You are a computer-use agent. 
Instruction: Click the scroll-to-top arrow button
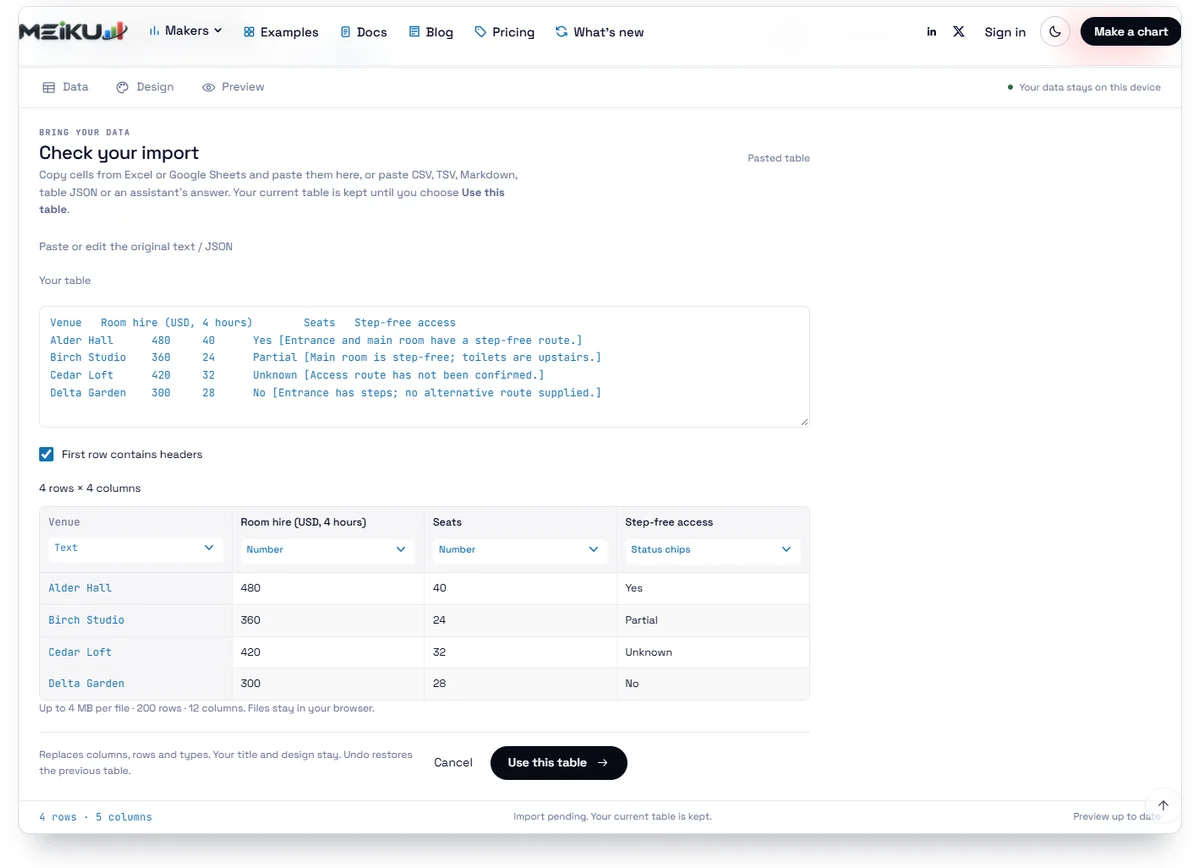coord(1163,805)
